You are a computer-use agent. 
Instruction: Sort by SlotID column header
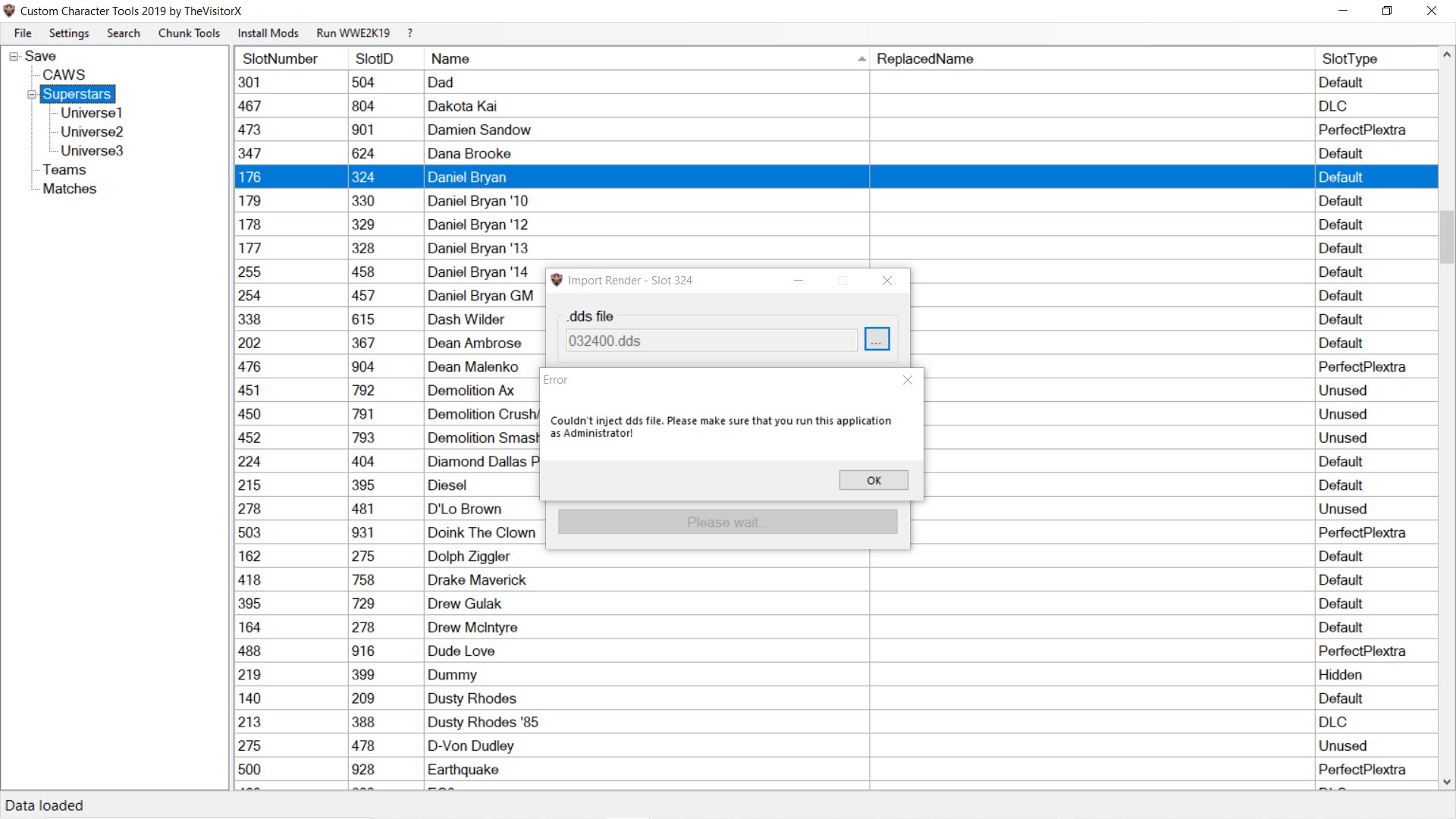pyautogui.click(x=386, y=58)
